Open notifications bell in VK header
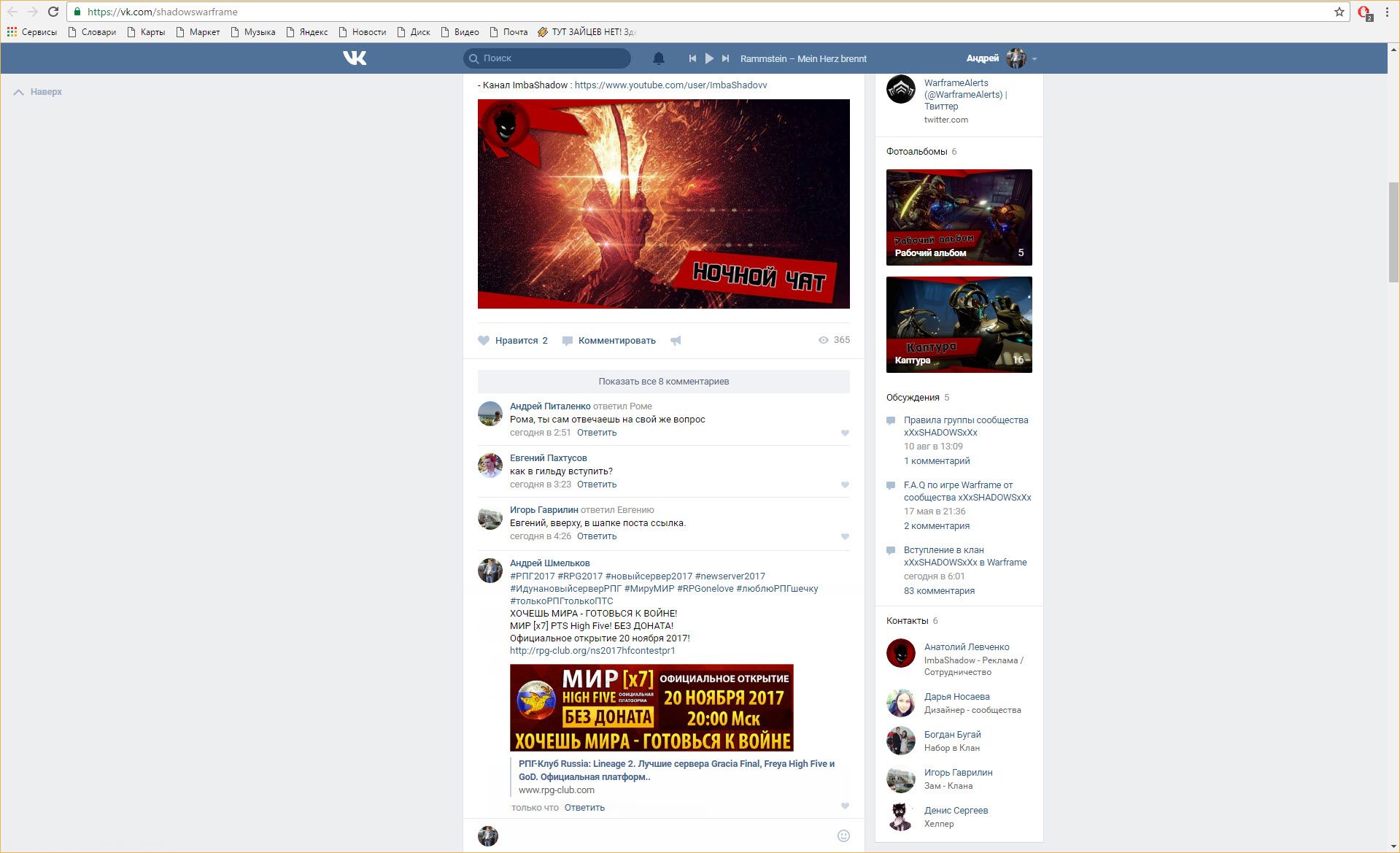 [658, 58]
